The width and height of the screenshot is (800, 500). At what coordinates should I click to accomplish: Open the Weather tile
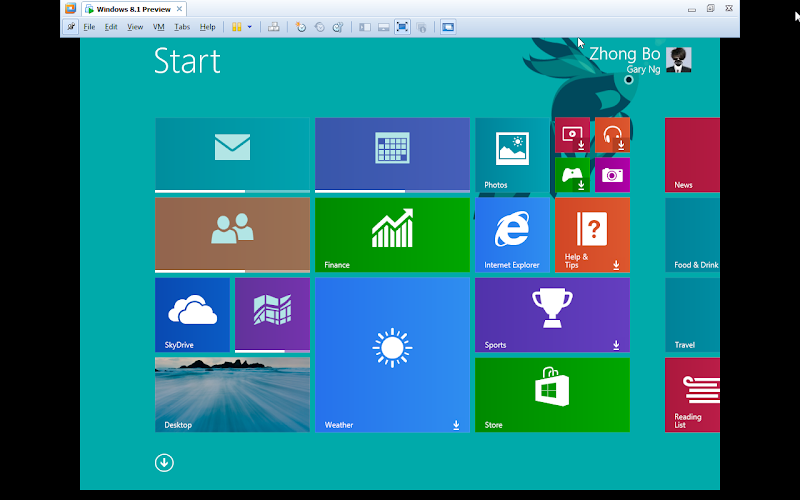point(392,355)
